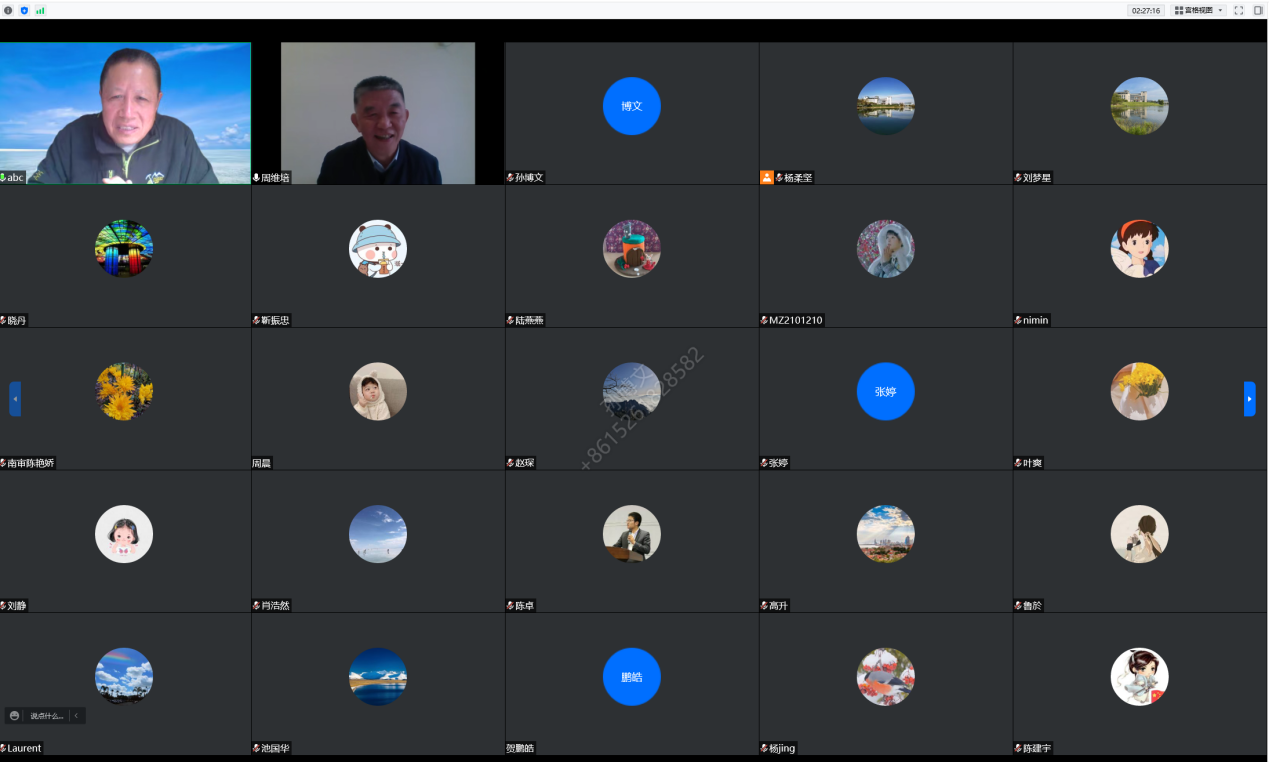The image size is (1269, 762).
Task: Select 周维培's video tile
Action: coord(378,113)
